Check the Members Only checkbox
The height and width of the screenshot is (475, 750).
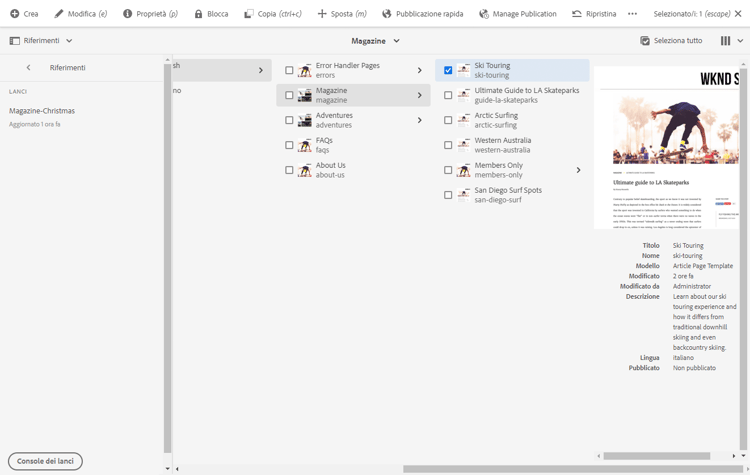click(x=448, y=170)
